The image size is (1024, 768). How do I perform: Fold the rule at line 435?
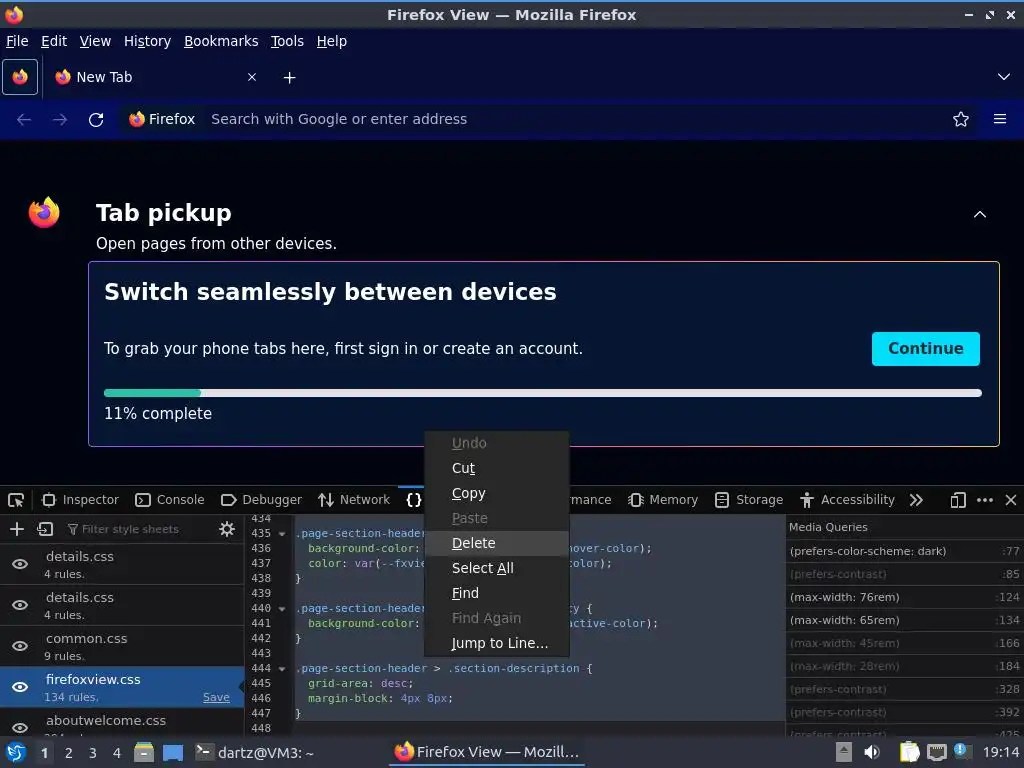[x=282, y=534]
